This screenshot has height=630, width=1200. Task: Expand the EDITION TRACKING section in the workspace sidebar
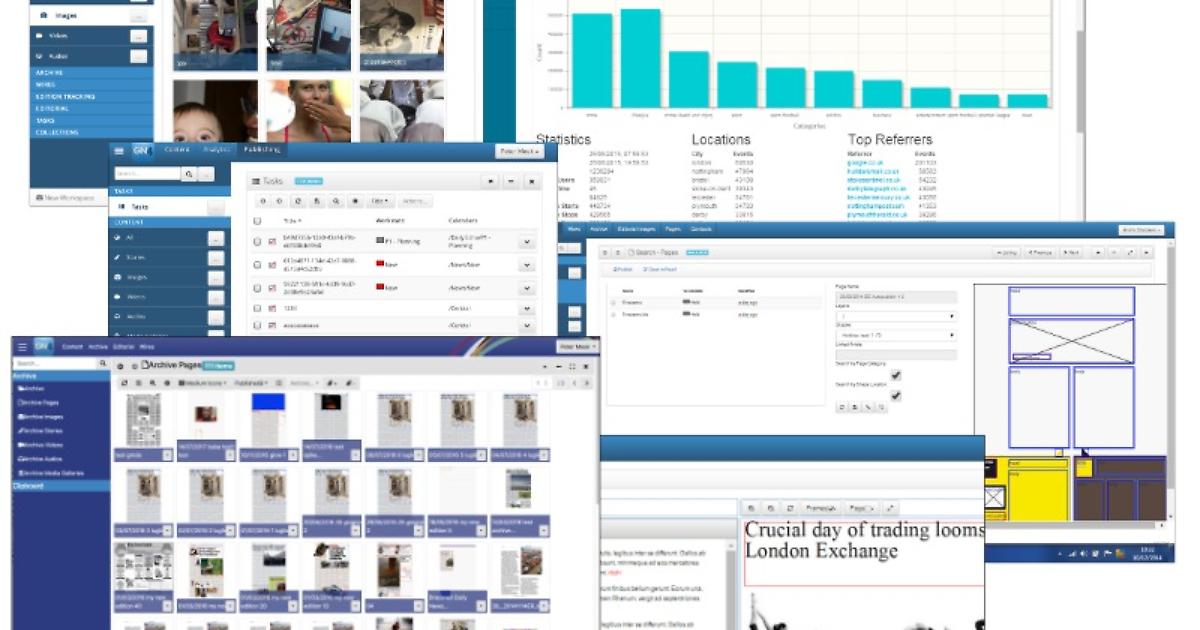pyautogui.click(x=91, y=96)
